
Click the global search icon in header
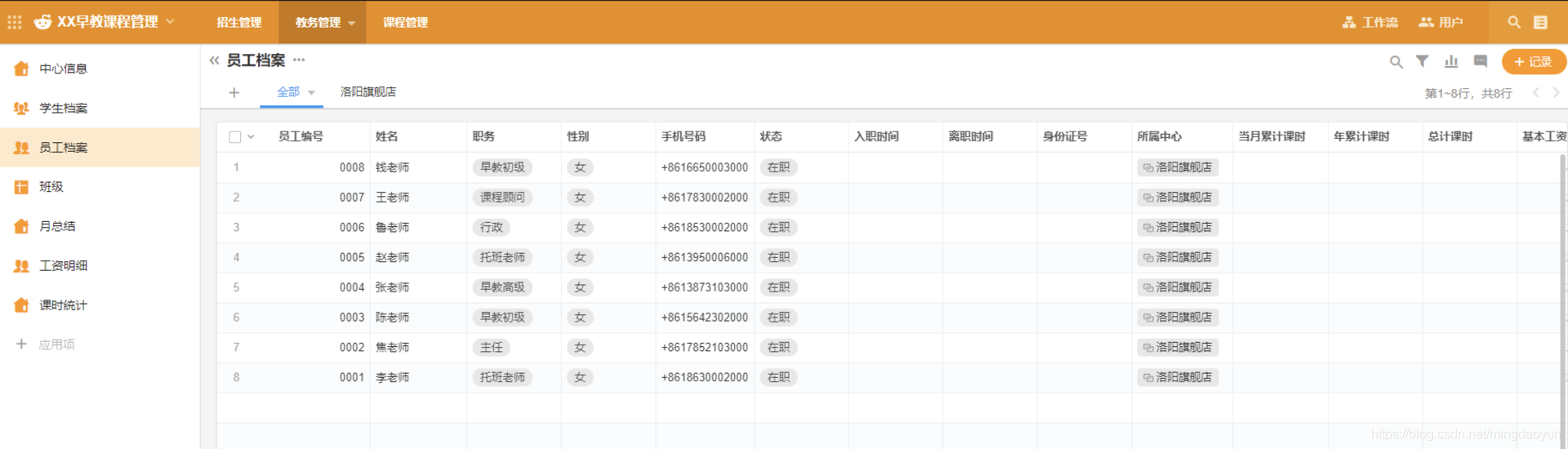point(1514,22)
